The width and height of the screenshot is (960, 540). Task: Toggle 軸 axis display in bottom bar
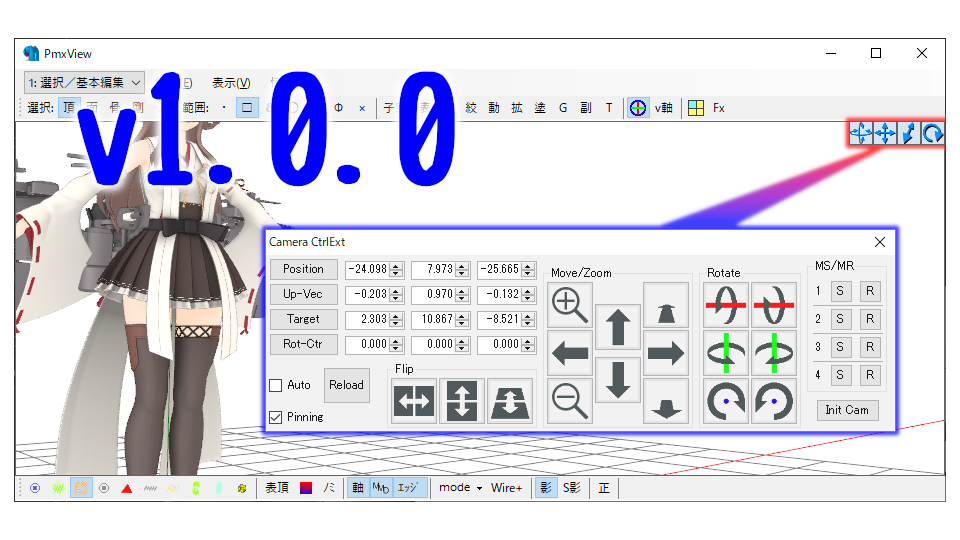[358, 488]
